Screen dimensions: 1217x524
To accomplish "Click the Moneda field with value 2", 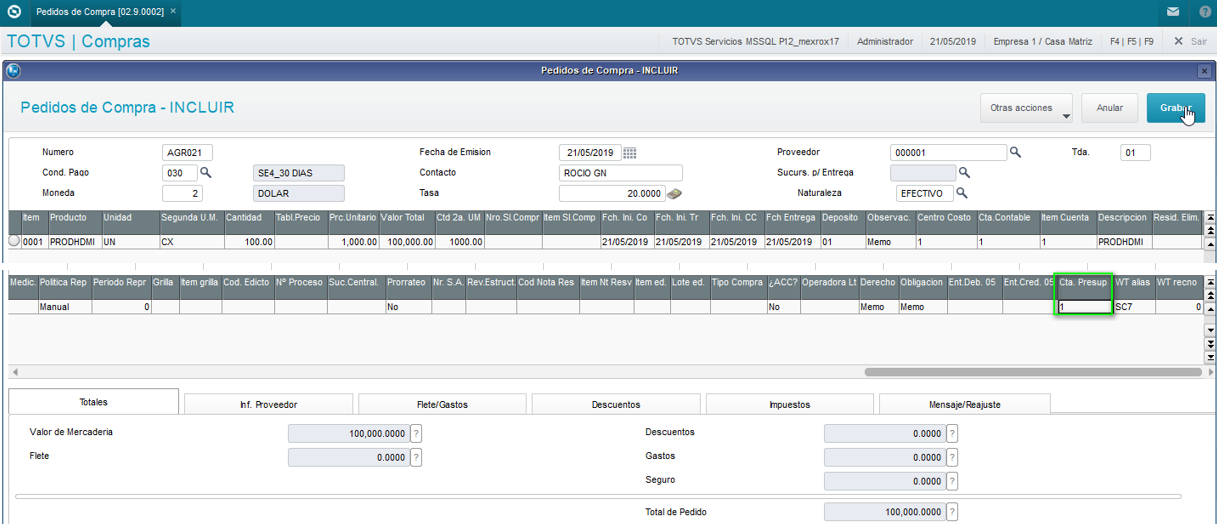I will coord(183,193).
